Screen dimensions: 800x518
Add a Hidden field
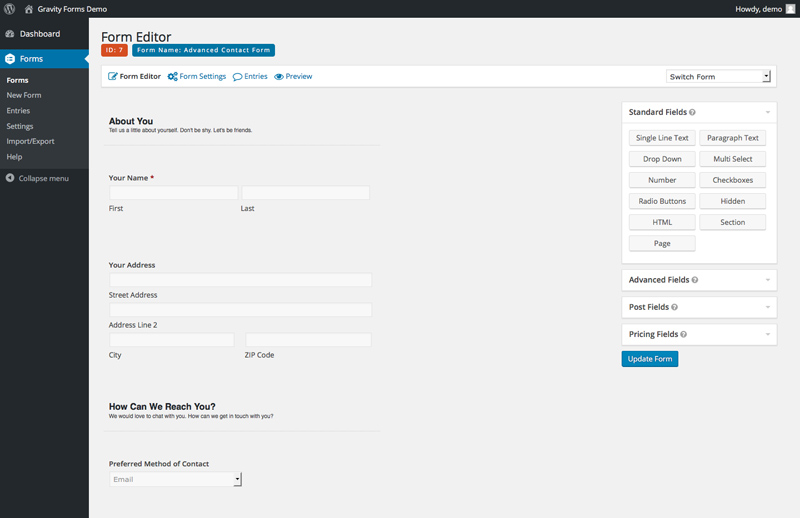(733, 201)
